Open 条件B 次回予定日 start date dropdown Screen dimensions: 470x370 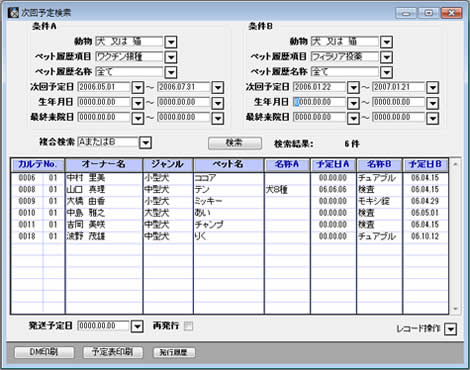tap(353, 88)
